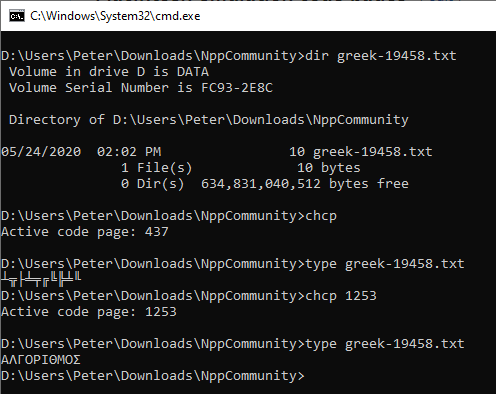Click the file name greek-19458.txt in listing
496x394 pixels.
(372, 152)
